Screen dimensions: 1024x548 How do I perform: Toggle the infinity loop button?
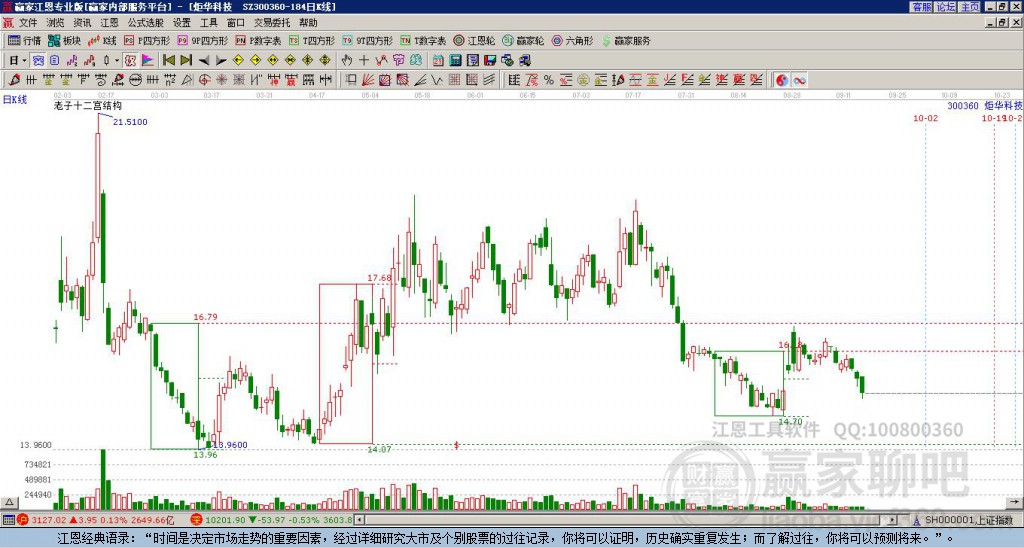pos(799,80)
